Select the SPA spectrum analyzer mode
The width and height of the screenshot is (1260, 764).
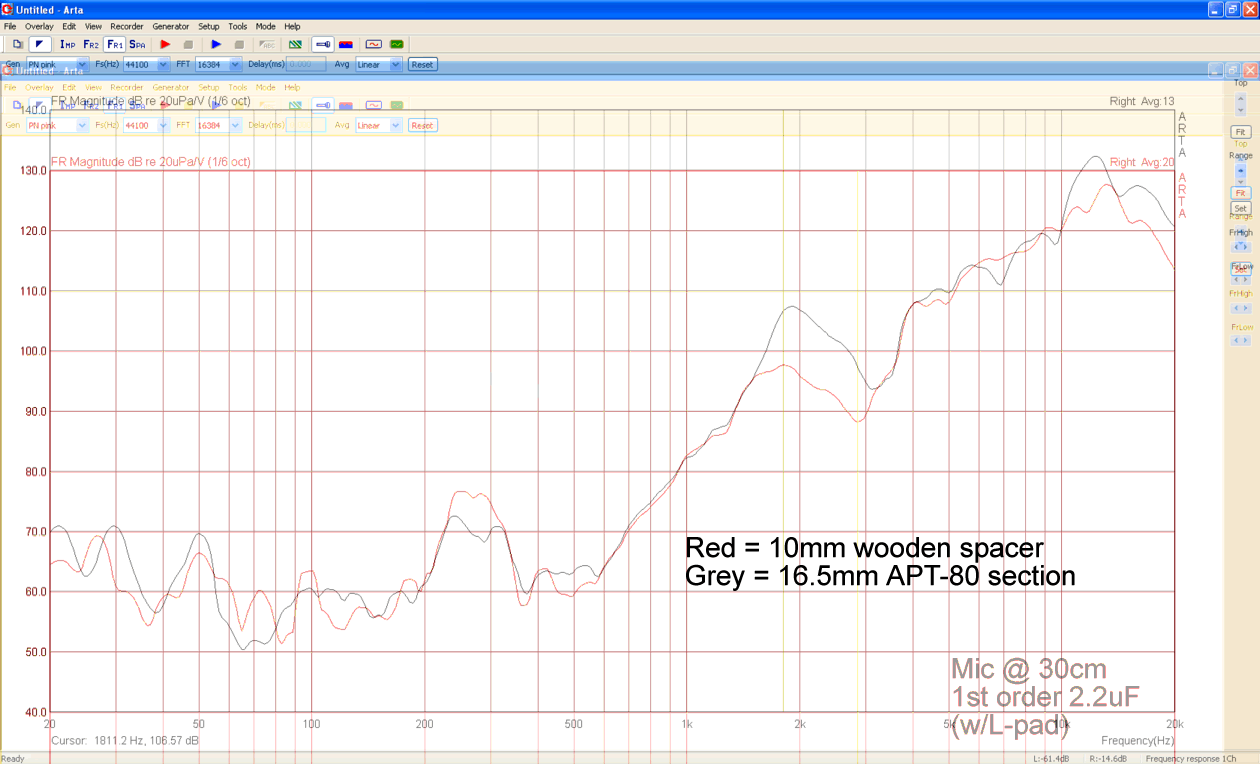pos(137,44)
